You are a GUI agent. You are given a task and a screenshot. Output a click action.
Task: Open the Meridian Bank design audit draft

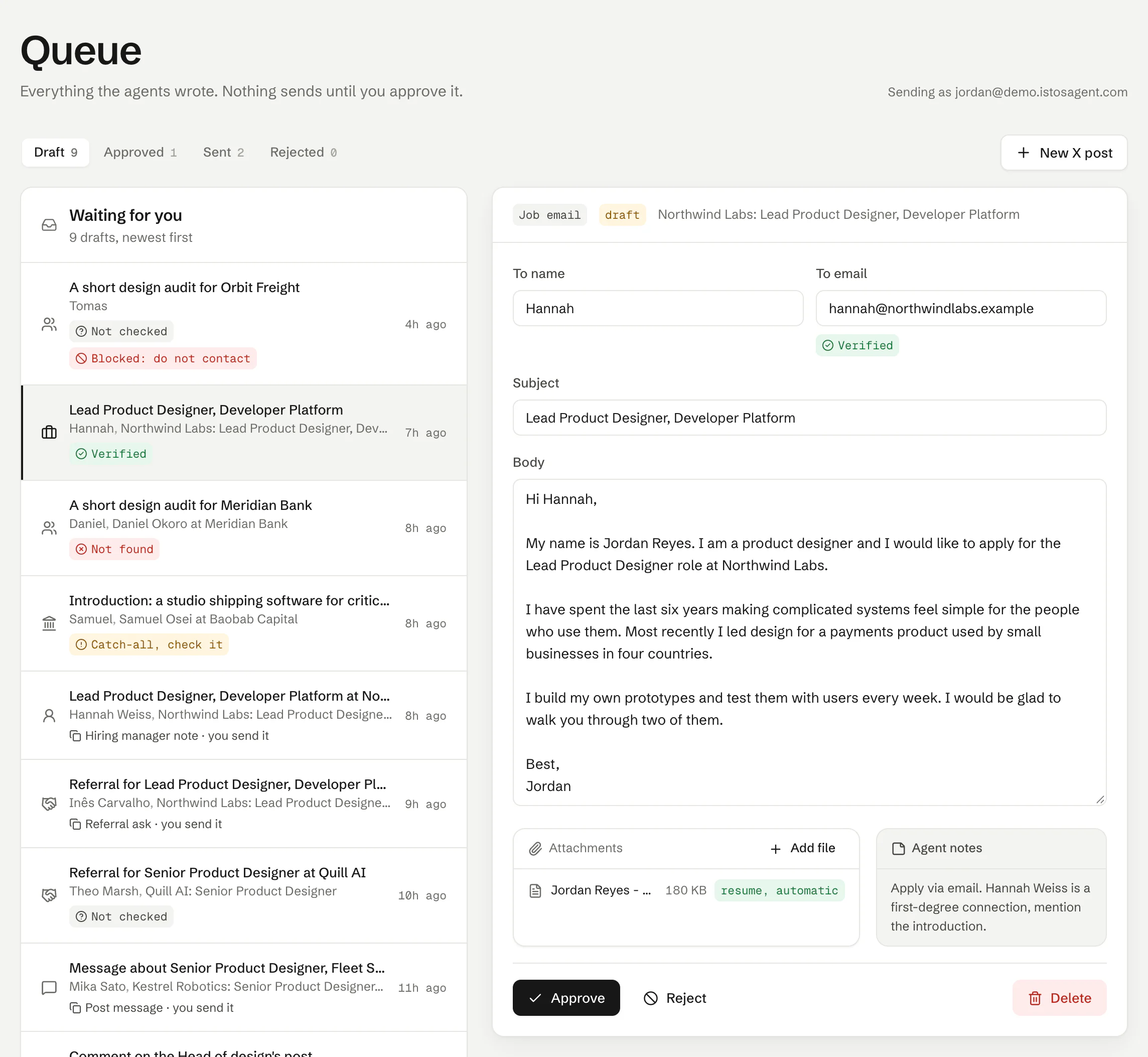point(243,528)
